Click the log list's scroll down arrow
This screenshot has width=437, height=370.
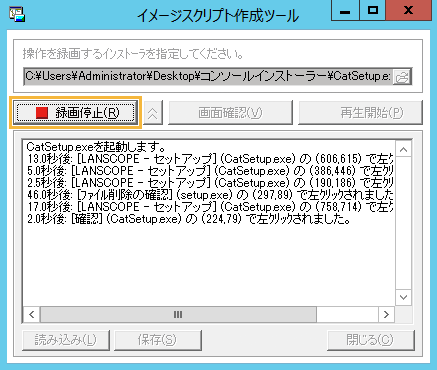point(403,297)
